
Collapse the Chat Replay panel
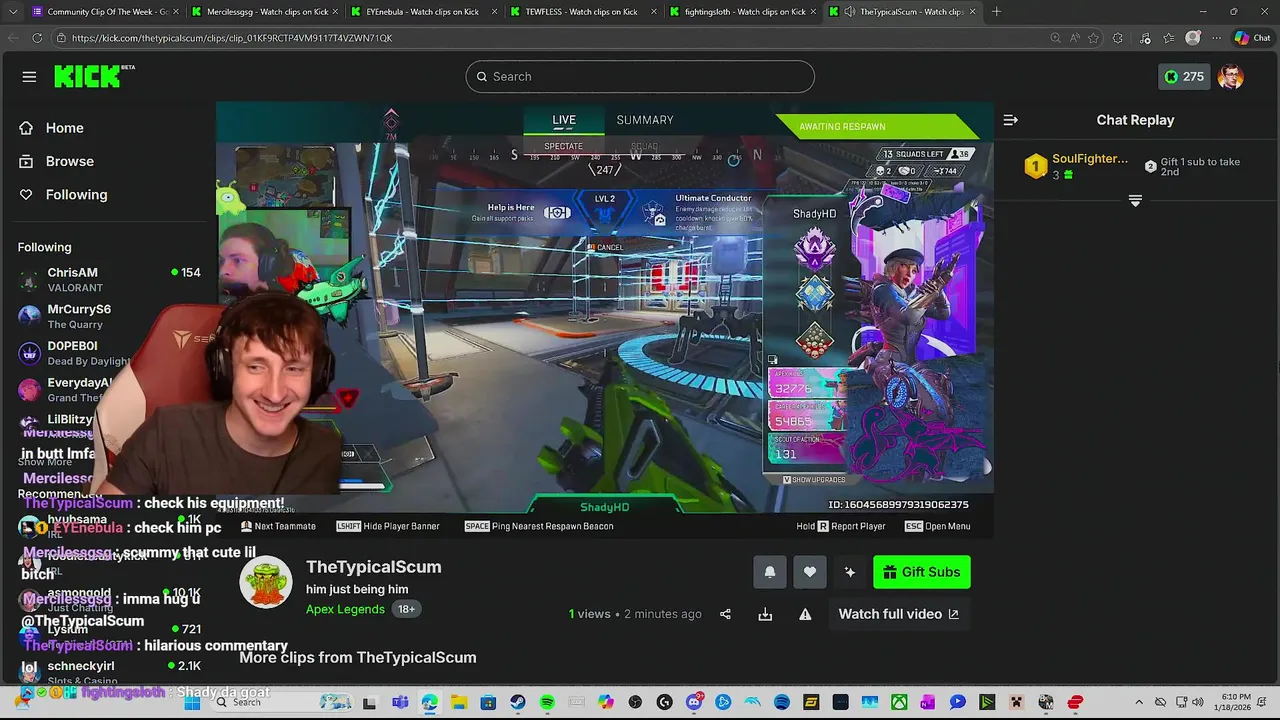pyautogui.click(x=1010, y=120)
